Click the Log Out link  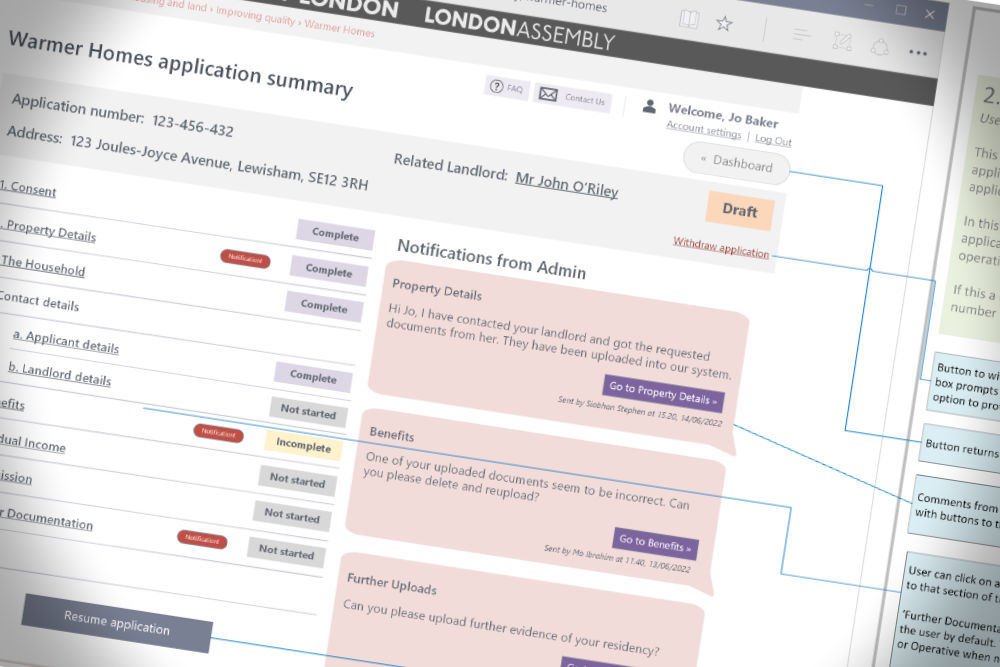[773, 140]
